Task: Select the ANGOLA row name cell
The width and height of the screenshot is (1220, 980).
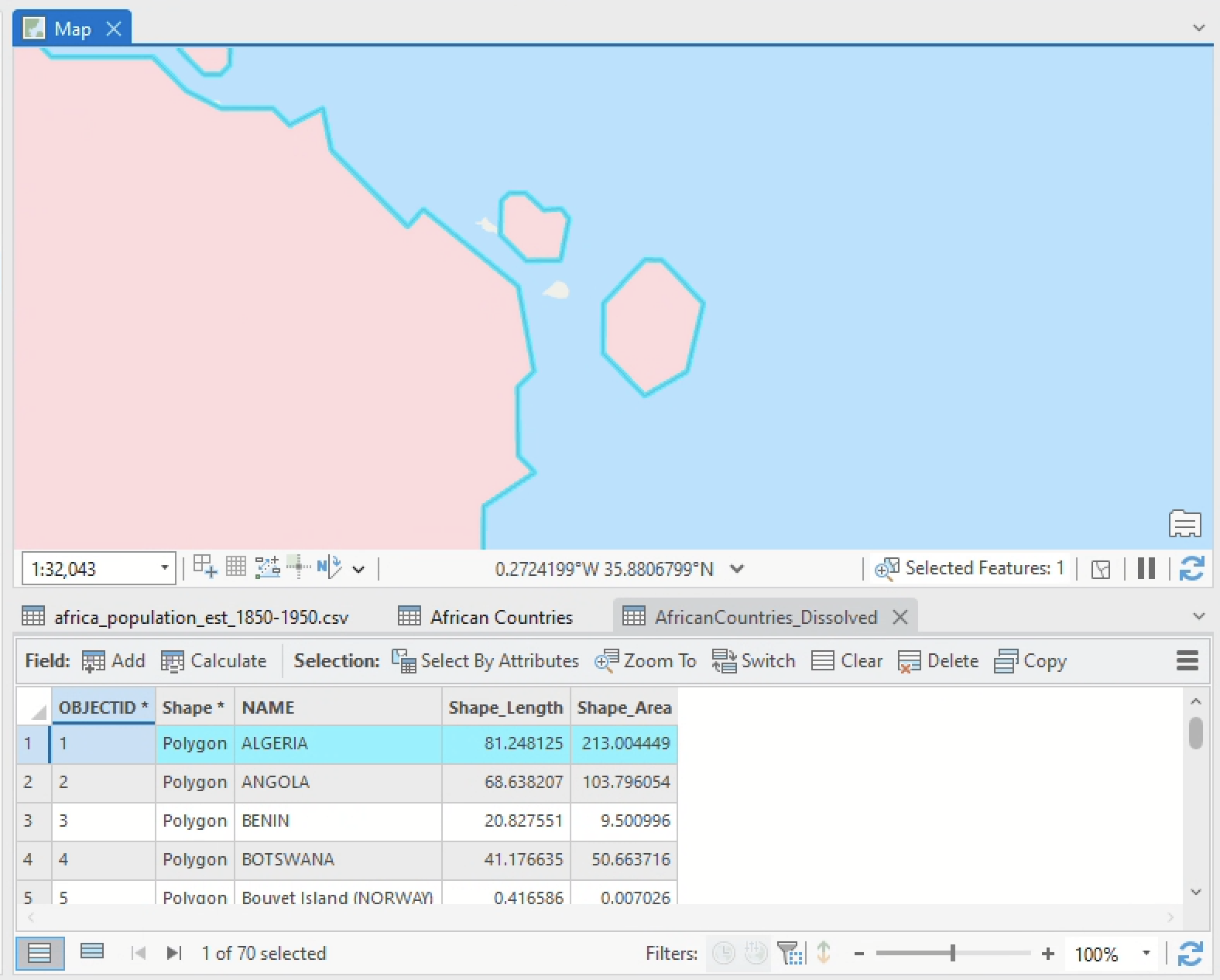Action: point(337,782)
